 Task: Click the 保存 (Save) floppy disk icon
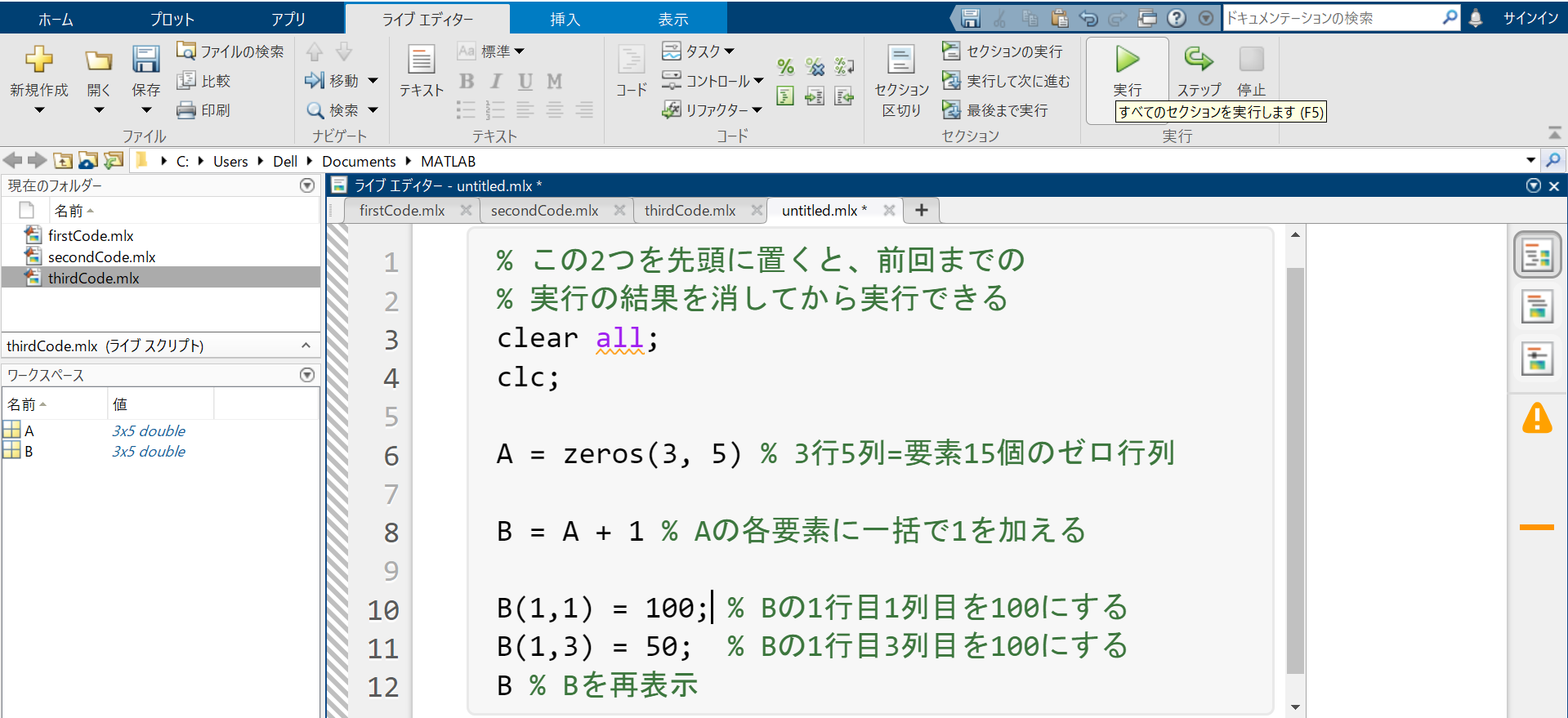pos(146,60)
